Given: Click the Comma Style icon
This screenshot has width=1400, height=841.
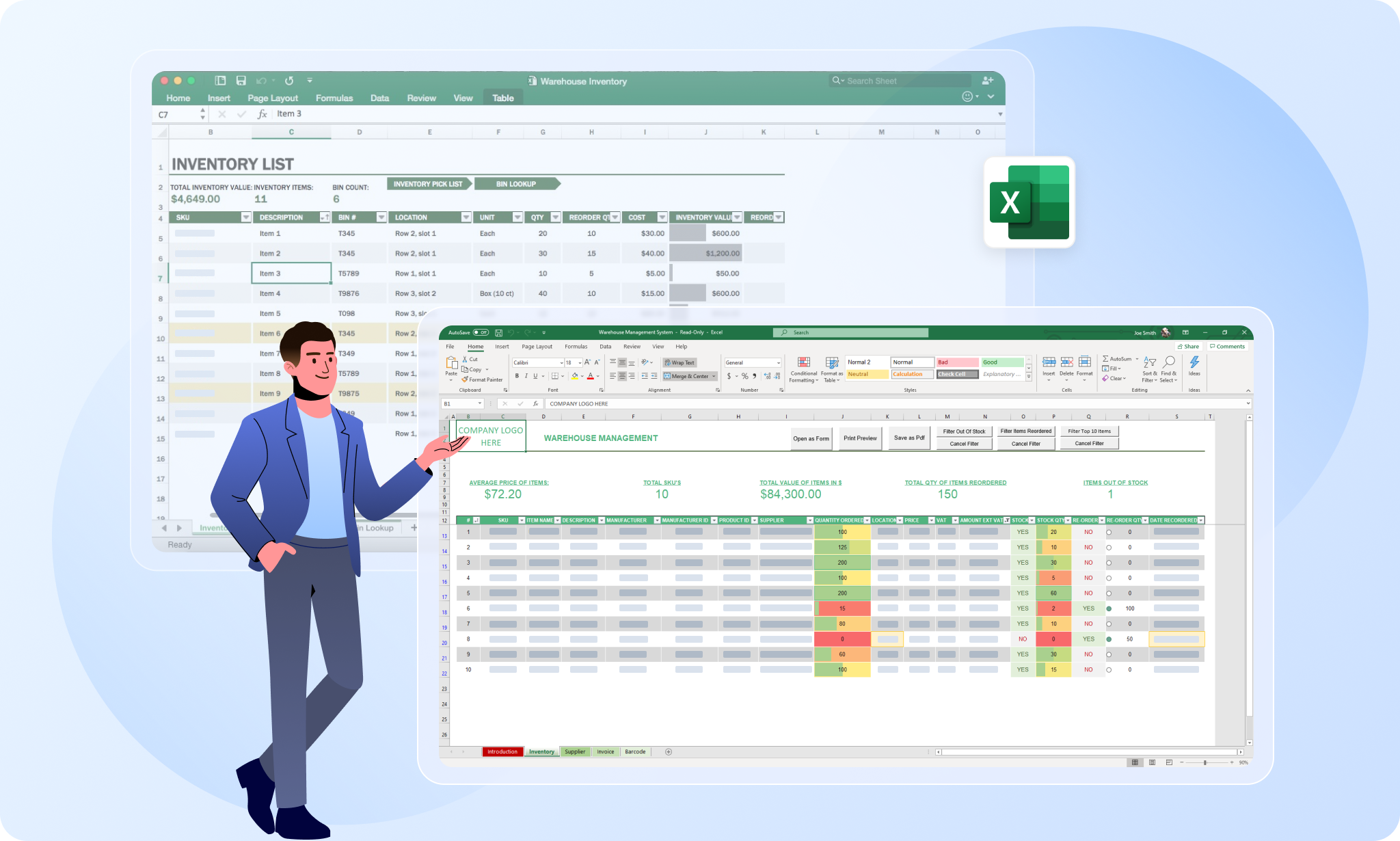Looking at the screenshot, I should (x=754, y=376).
